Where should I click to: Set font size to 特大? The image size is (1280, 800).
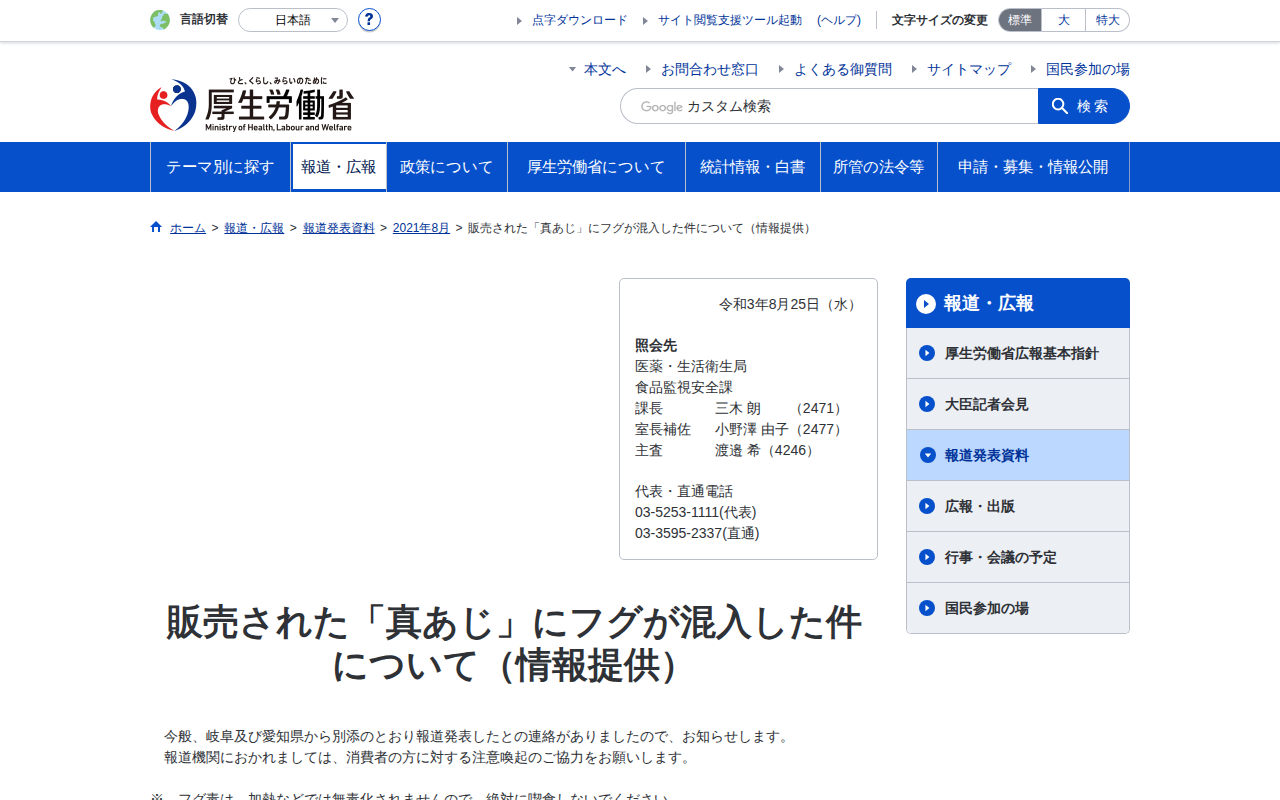click(x=1108, y=20)
